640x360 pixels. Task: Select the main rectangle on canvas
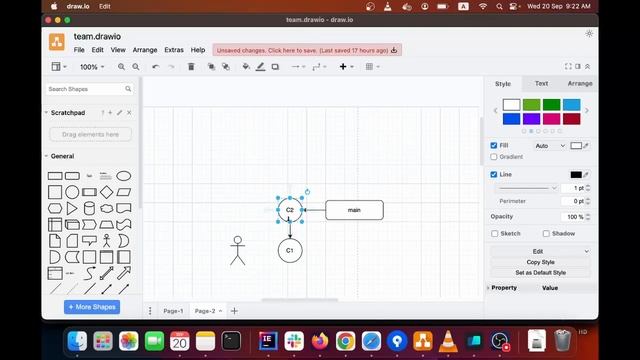[x=354, y=210]
